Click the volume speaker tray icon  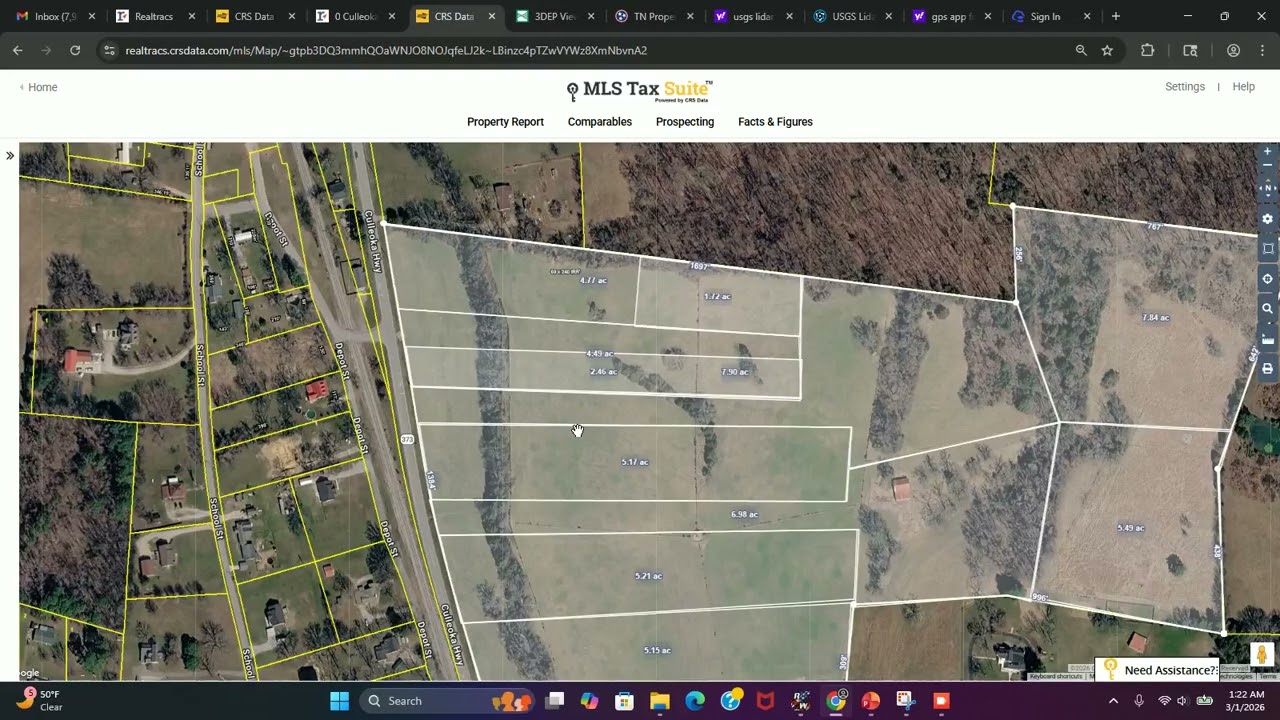click(1184, 701)
